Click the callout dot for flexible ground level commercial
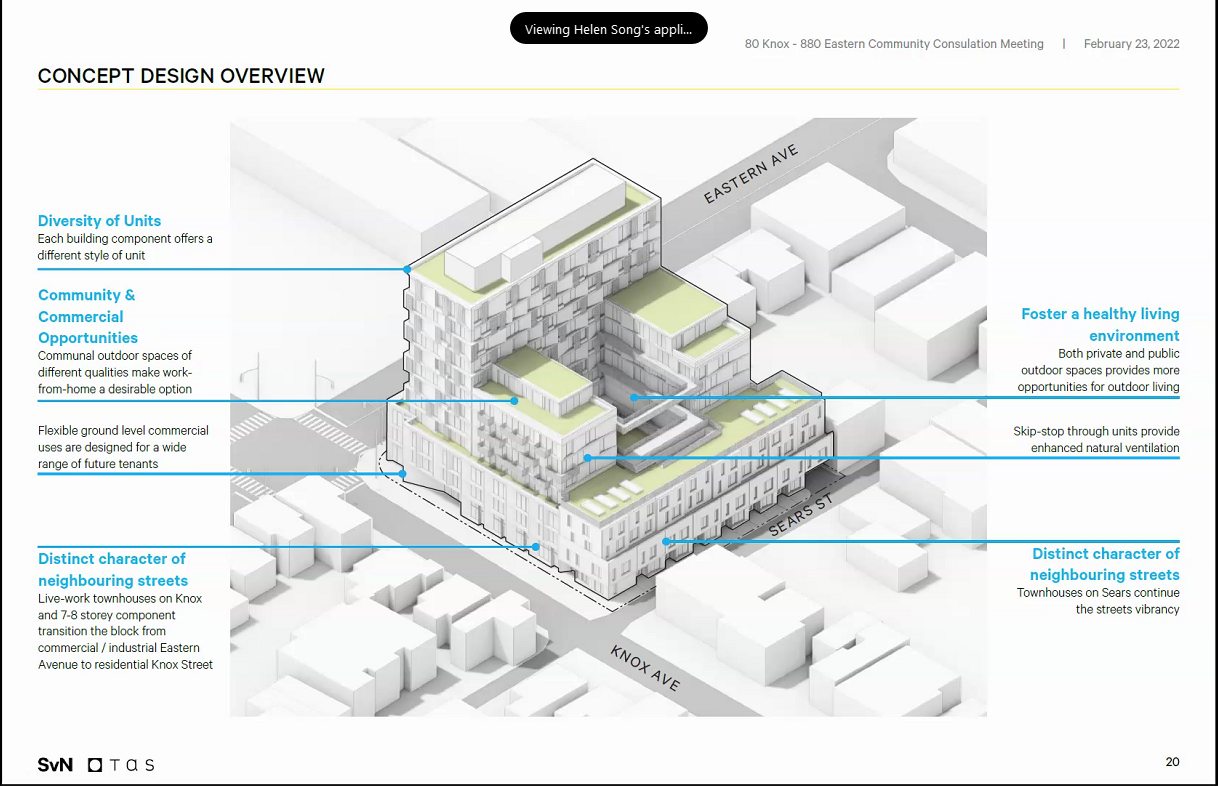The image size is (1218, 786). pyautogui.click(x=403, y=473)
